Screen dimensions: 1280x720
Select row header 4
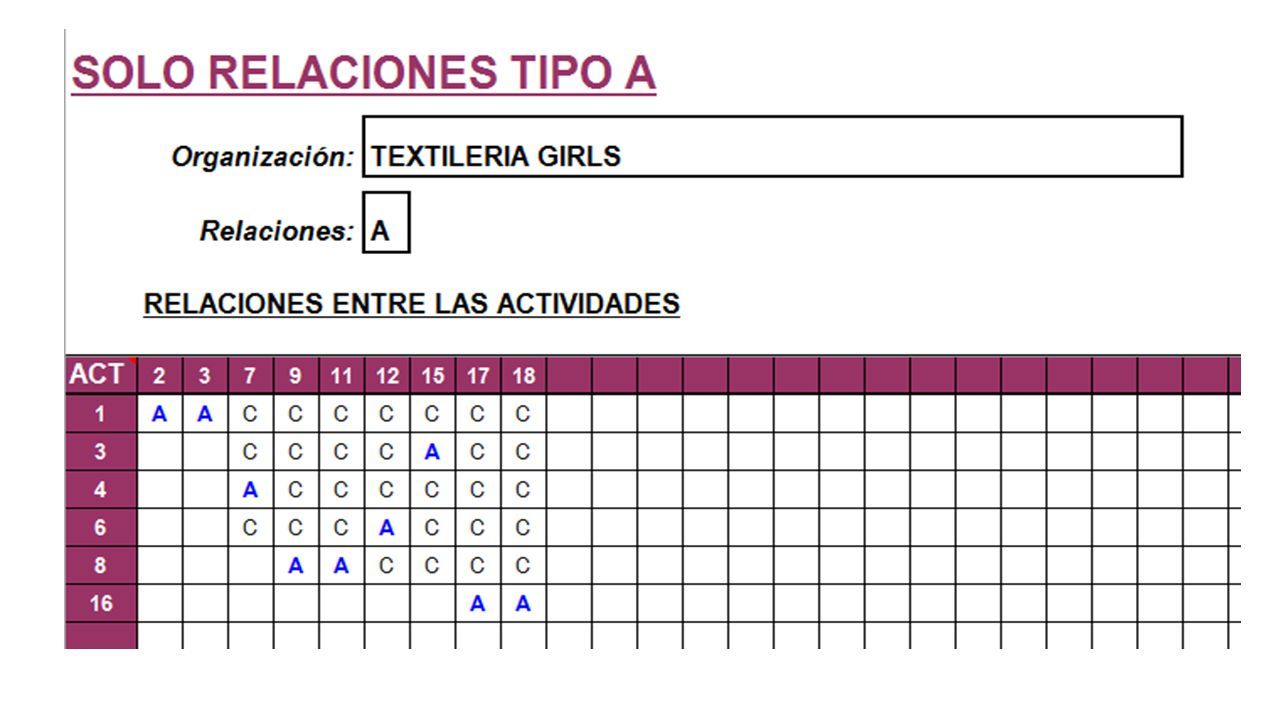101,489
